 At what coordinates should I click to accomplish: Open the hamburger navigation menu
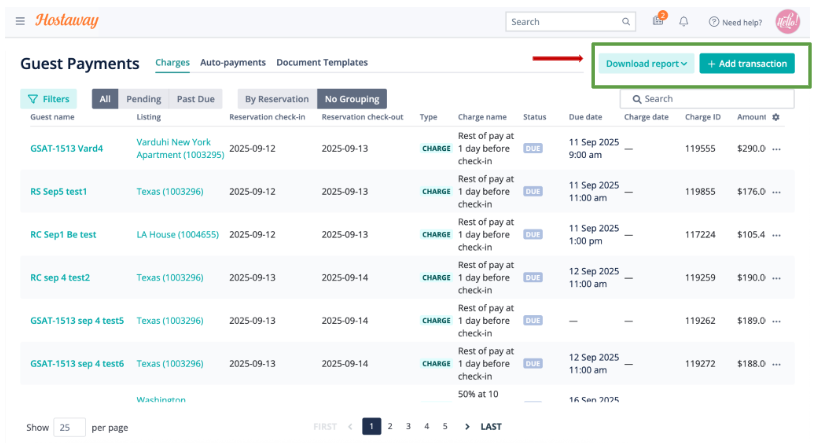(x=20, y=21)
